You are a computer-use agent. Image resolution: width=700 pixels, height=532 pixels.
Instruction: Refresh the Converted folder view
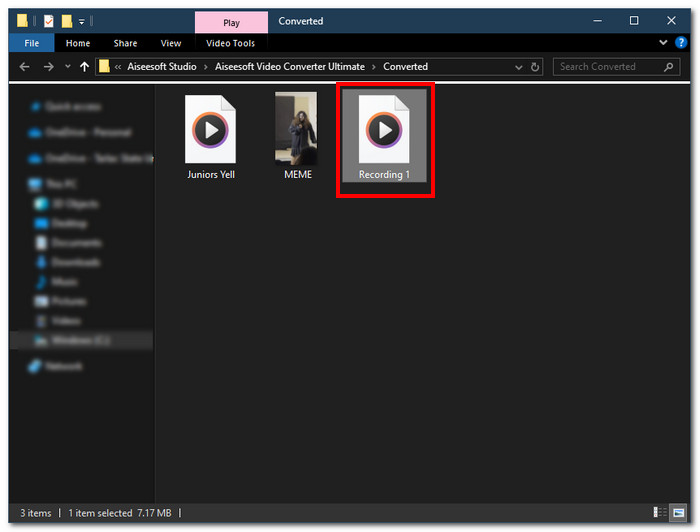[535, 67]
